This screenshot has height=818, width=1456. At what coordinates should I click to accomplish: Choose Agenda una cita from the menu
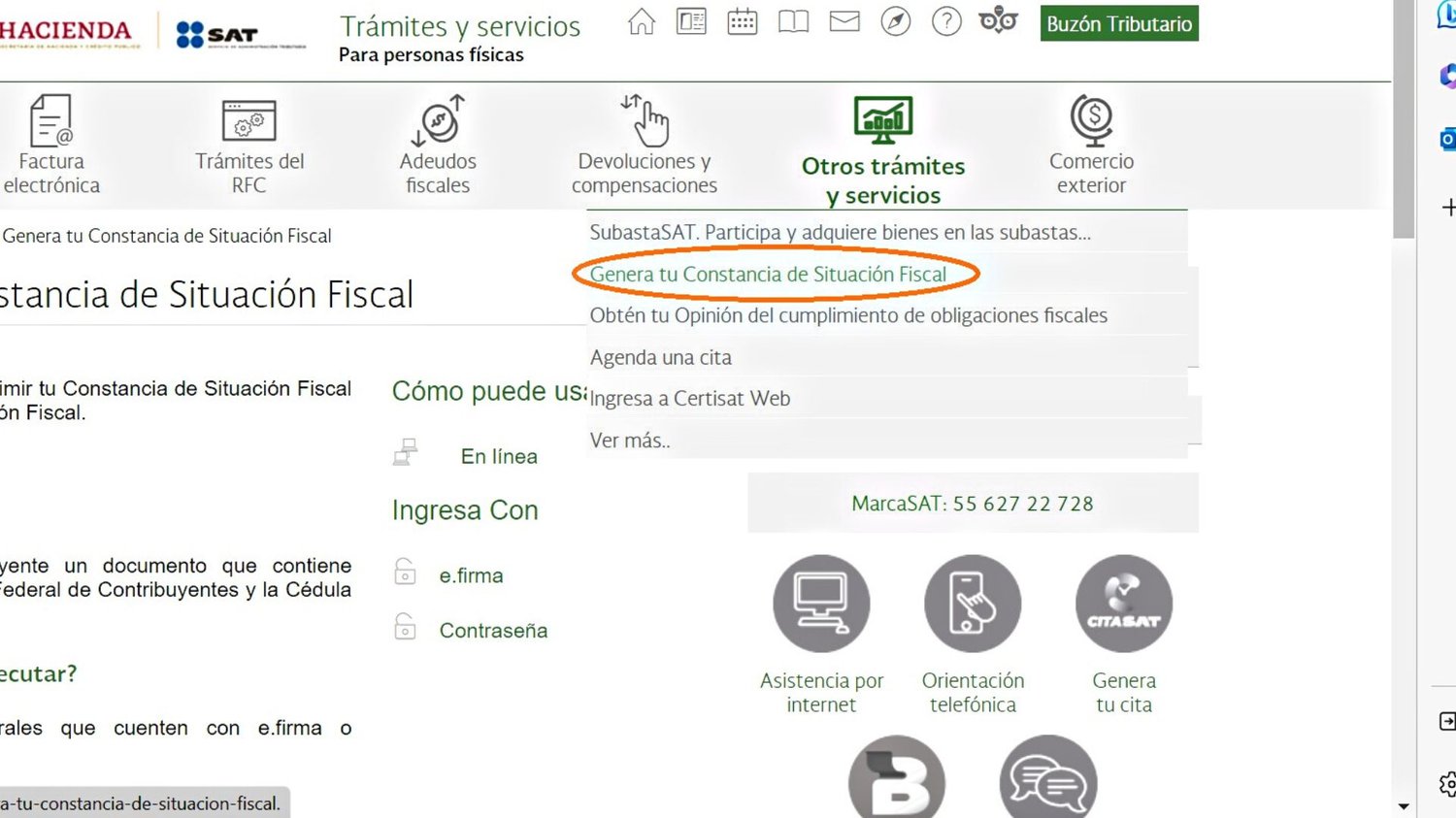[662, 356]
